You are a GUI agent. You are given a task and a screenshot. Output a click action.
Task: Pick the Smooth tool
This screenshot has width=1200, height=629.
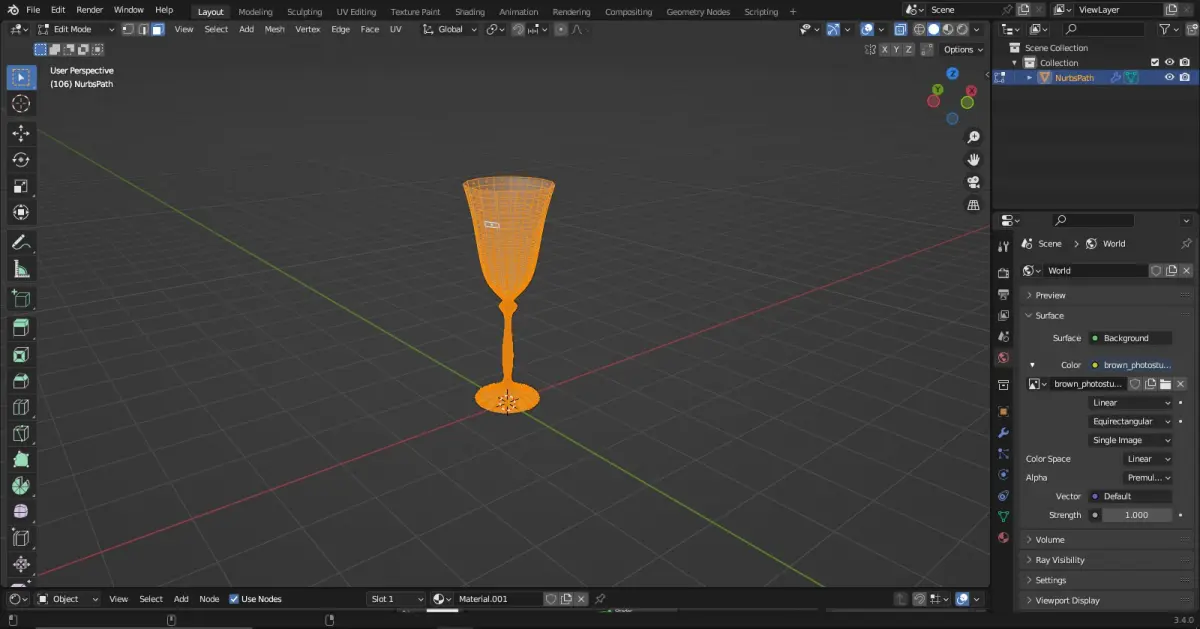click(x=21, y=512)
